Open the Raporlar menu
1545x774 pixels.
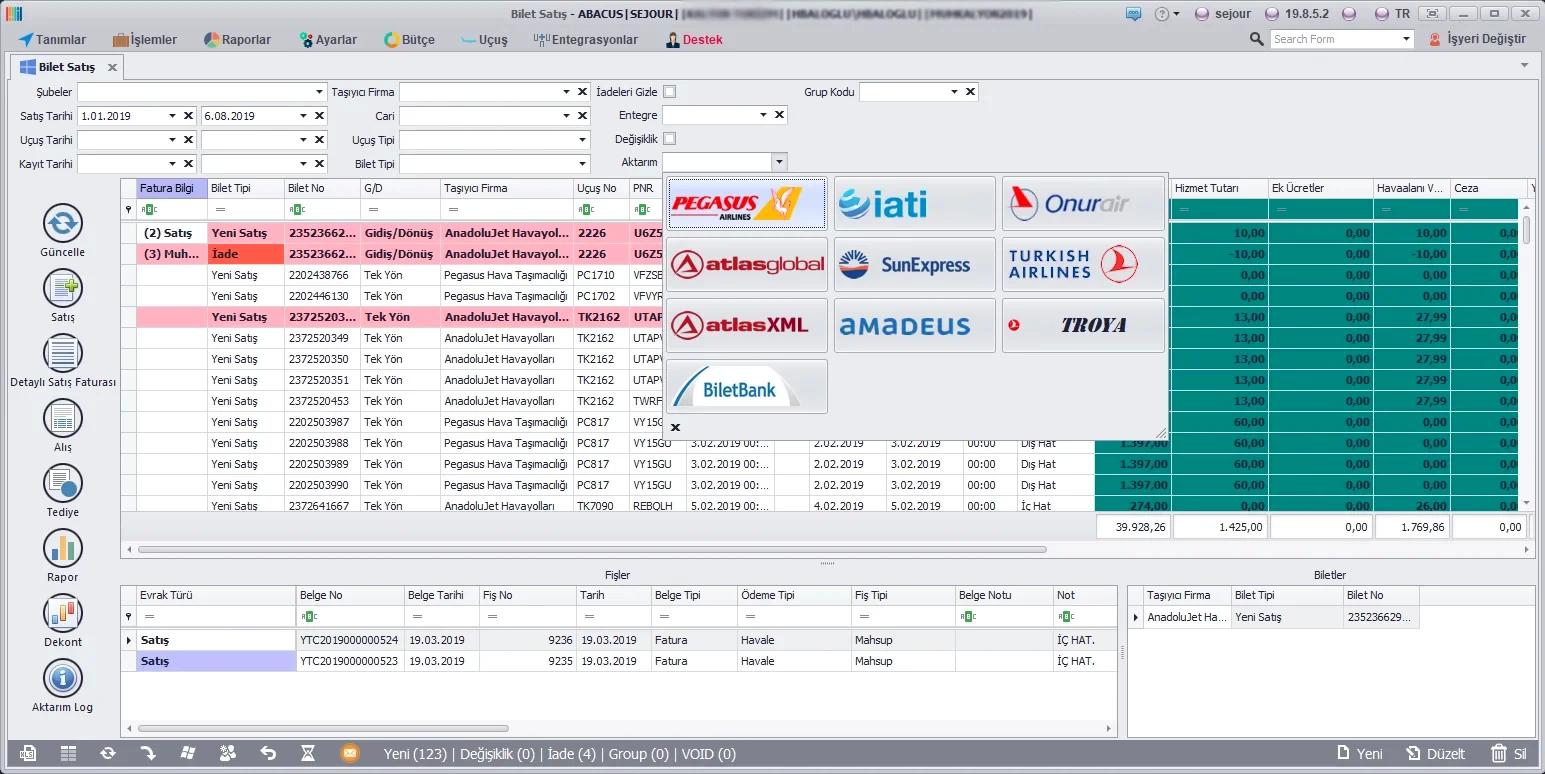pos(238,39)
